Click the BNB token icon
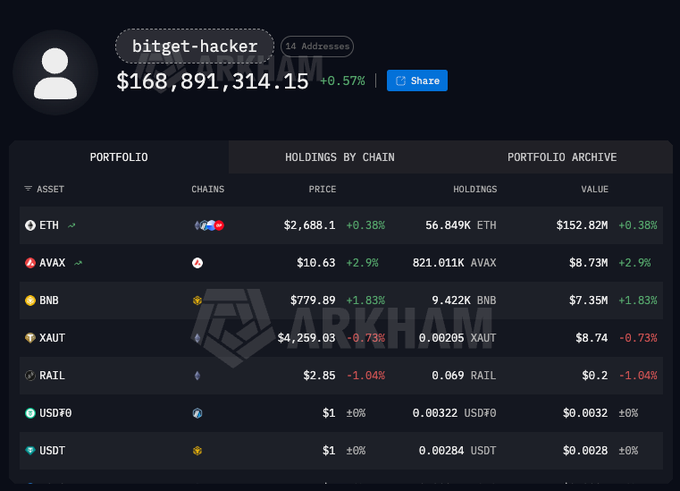 click(x=30, y=300)
